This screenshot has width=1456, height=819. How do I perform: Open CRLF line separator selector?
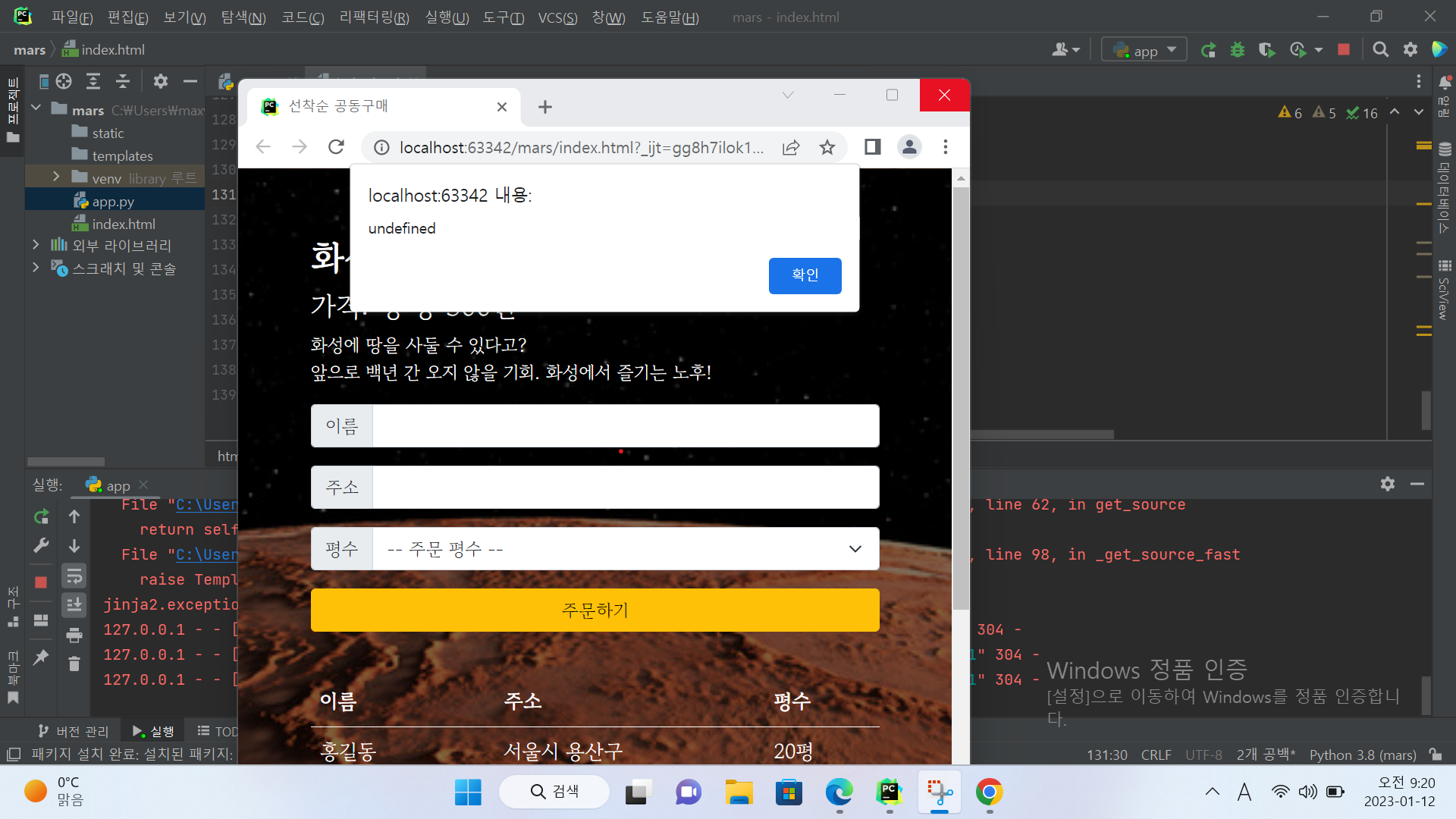1156,755
